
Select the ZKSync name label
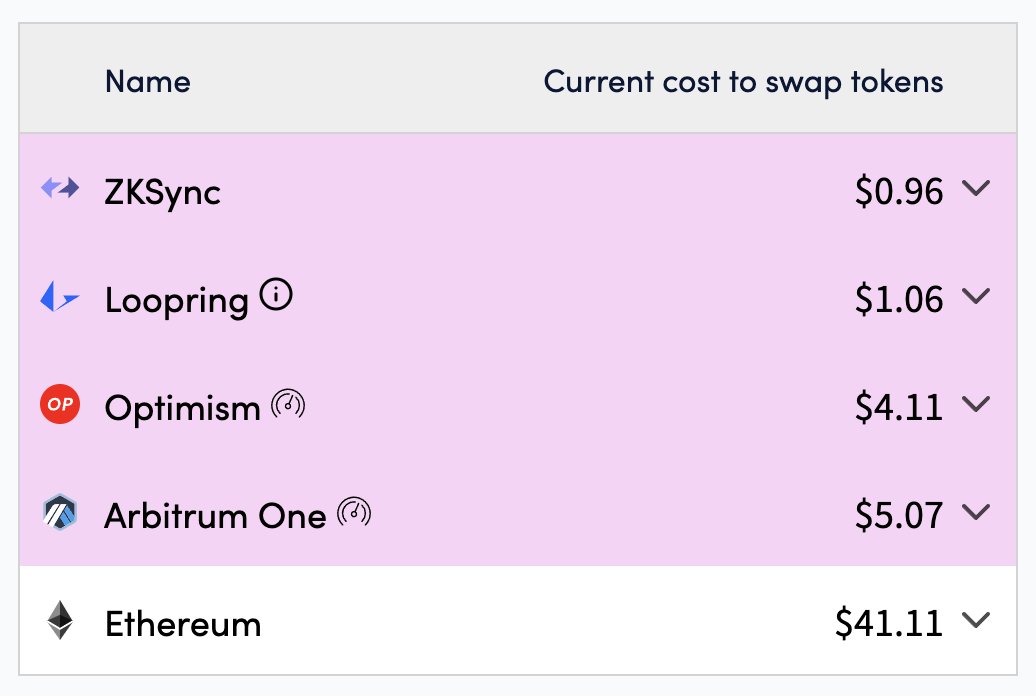(x=163, y=193)
